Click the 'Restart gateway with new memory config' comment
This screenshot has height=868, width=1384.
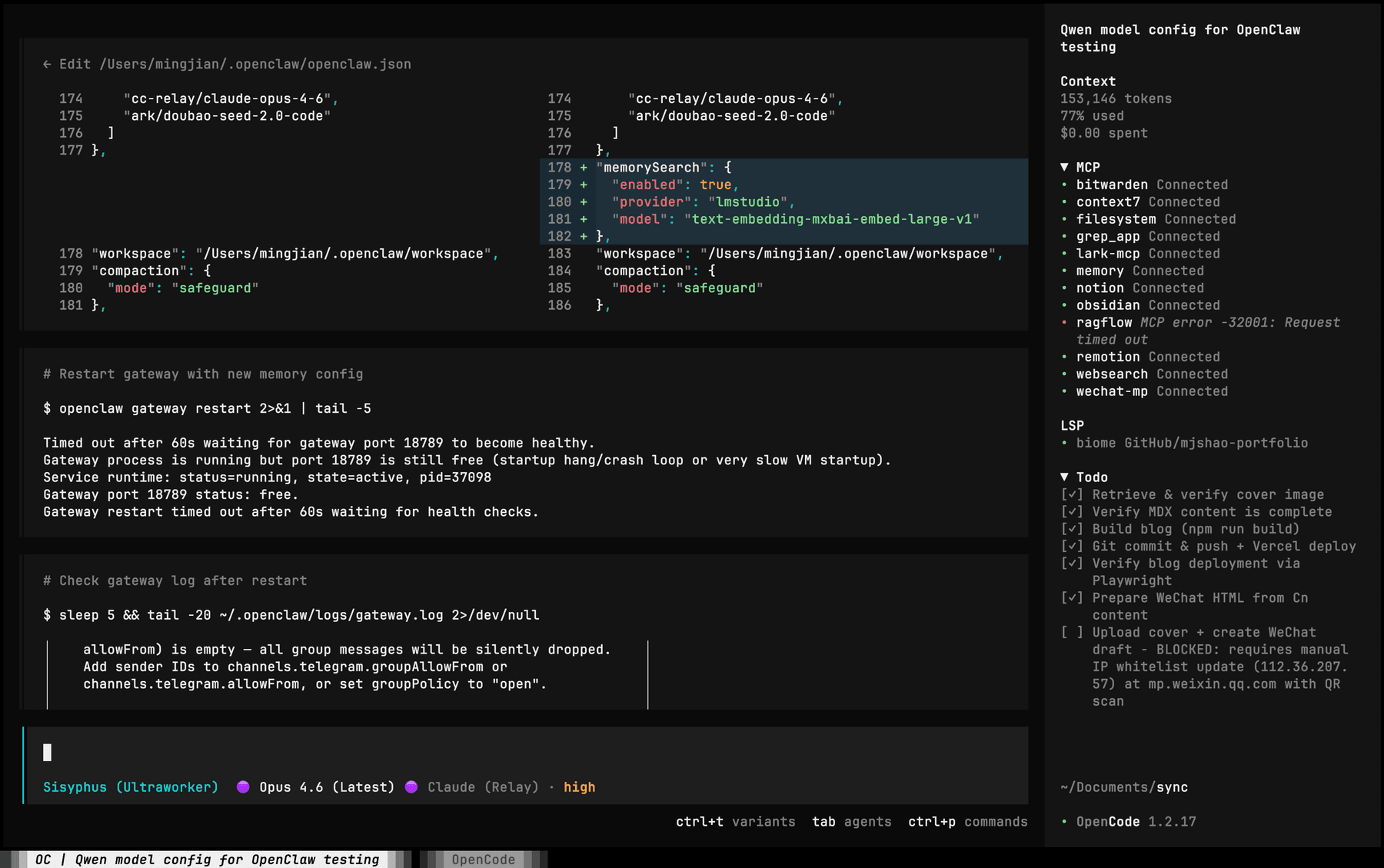(203, 374)
